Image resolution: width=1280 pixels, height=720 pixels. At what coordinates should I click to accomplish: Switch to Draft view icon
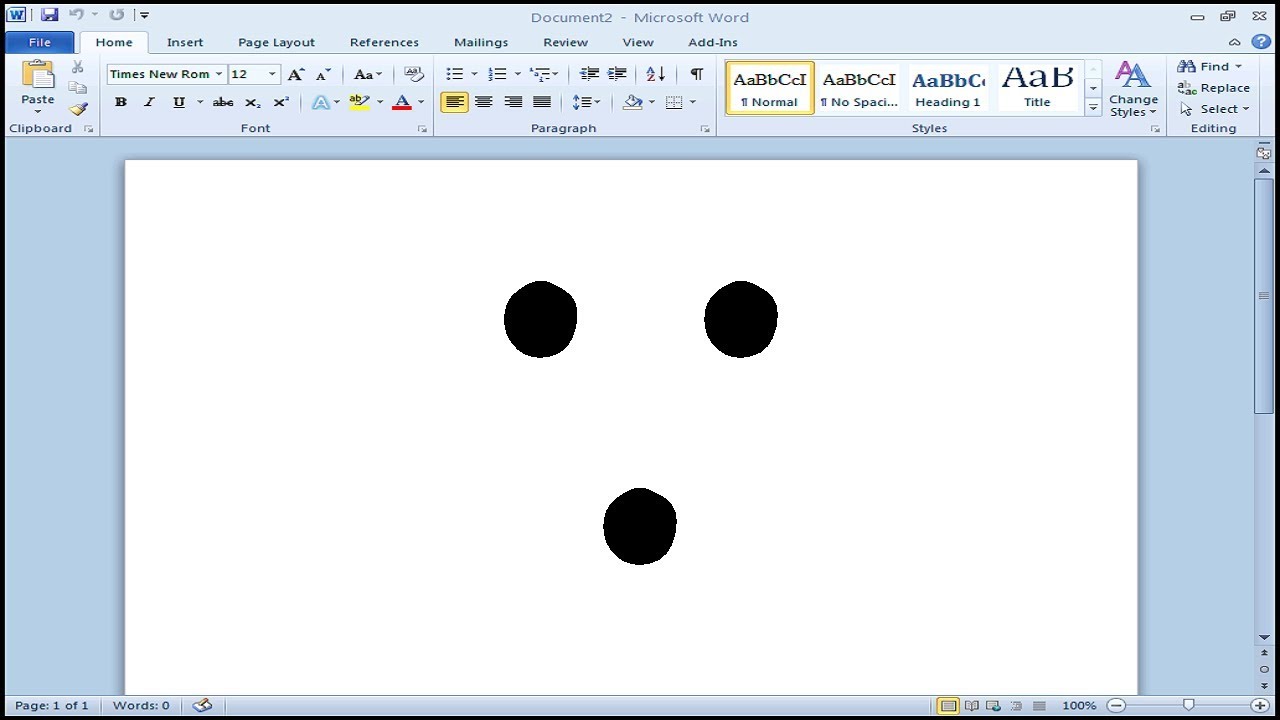pyautogui.click(x=1039, y=705)
